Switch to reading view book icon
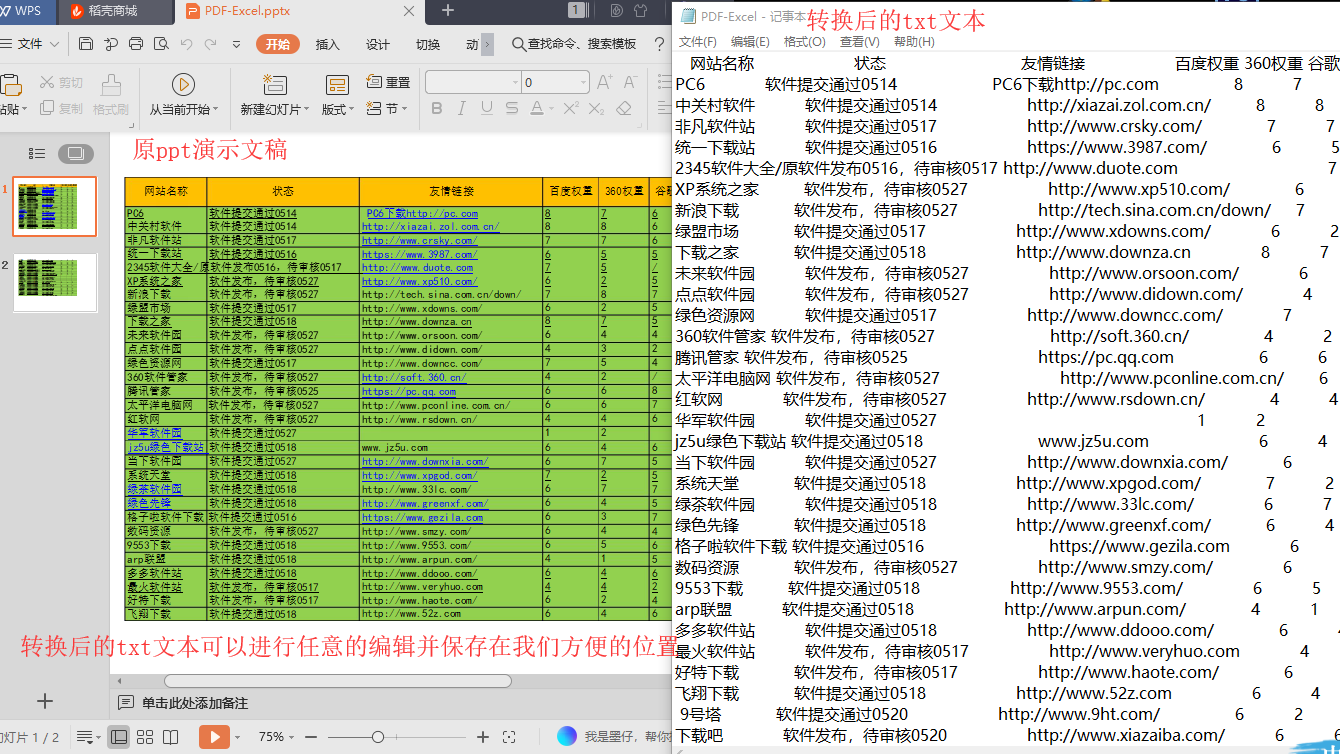 pyautogui.click(x=170, y=737)
